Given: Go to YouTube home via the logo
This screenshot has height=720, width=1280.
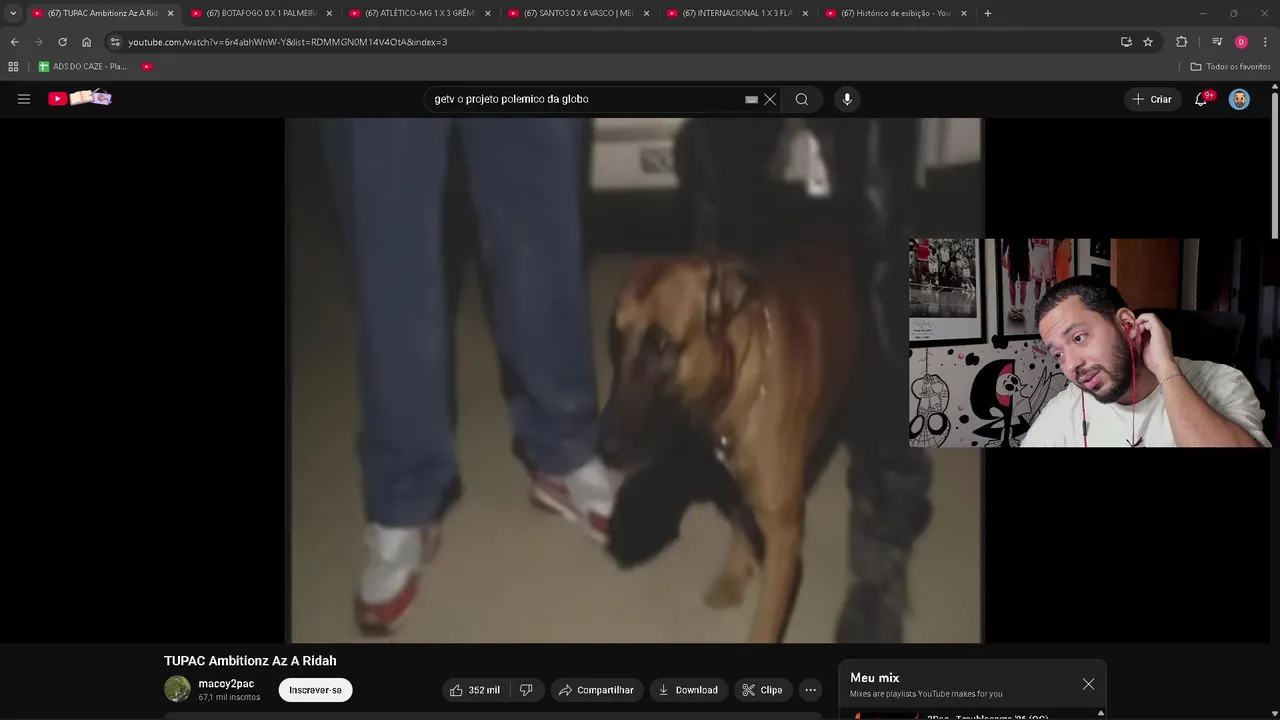Looking at the screenshot, I should [80, 98].
